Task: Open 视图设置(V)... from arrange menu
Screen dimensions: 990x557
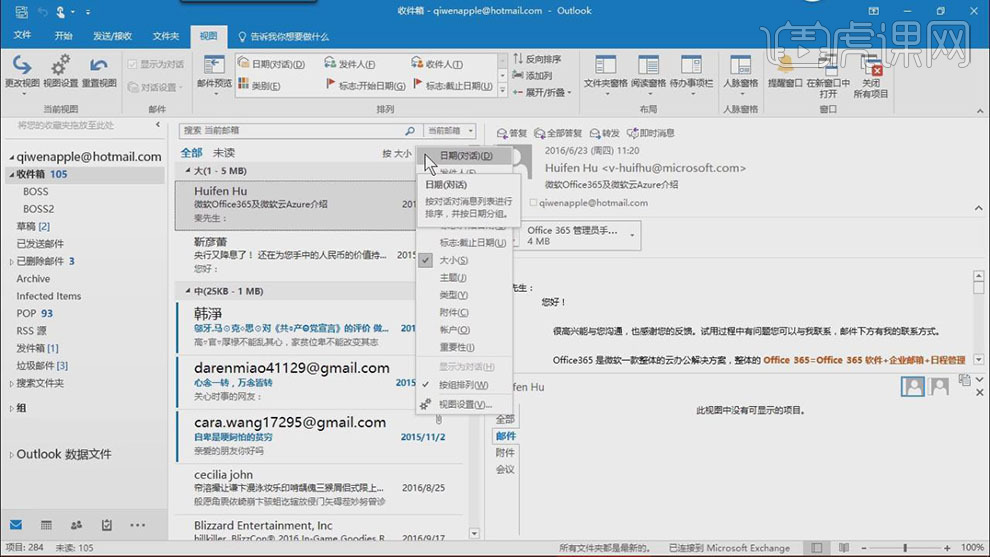Action: pyautogui.click(x=463, y=404)
